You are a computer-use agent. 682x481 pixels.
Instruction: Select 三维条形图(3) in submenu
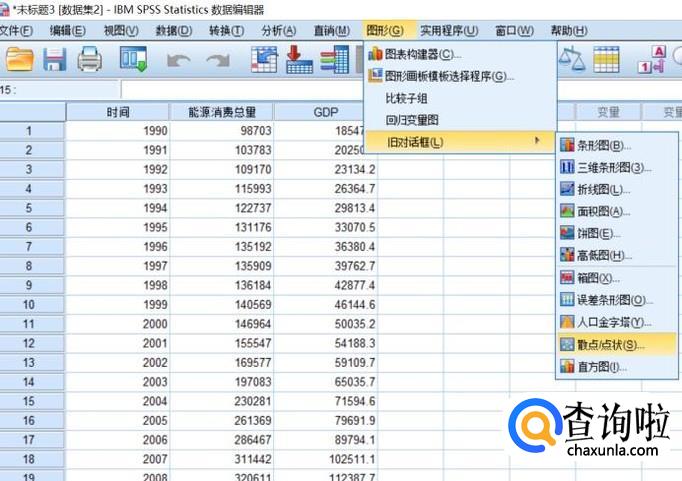point(617,167)
